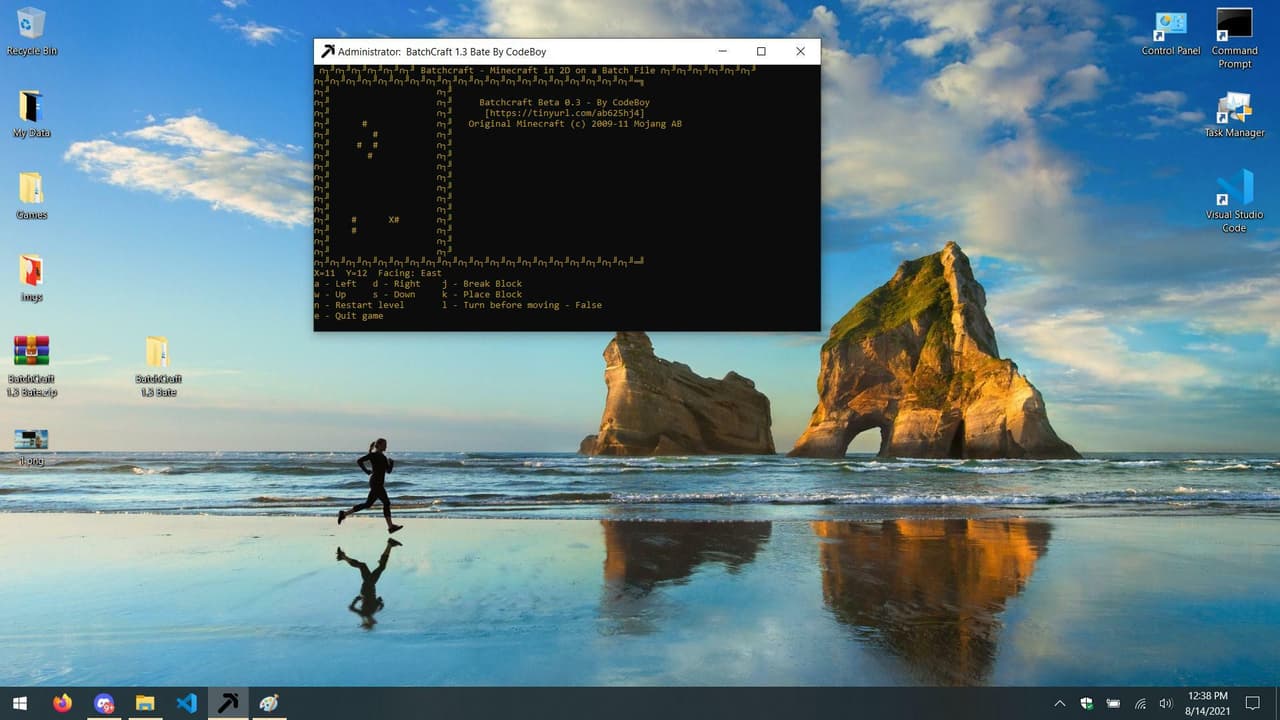Click the battery status tray icon

[1113, 703]
